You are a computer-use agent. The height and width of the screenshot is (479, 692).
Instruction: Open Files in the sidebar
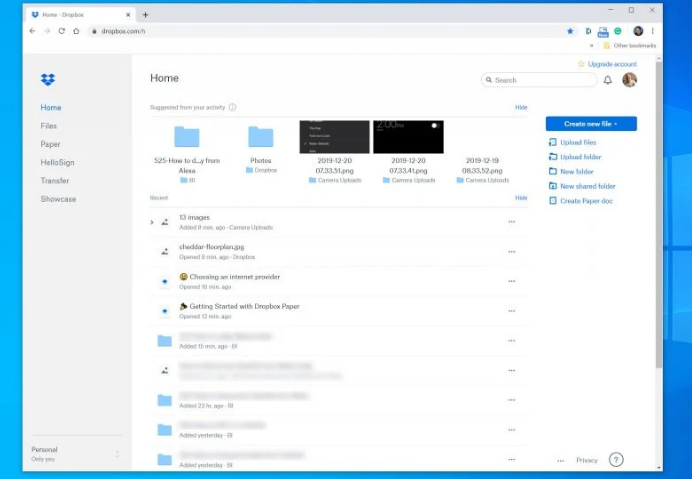[x=49, y=126]
